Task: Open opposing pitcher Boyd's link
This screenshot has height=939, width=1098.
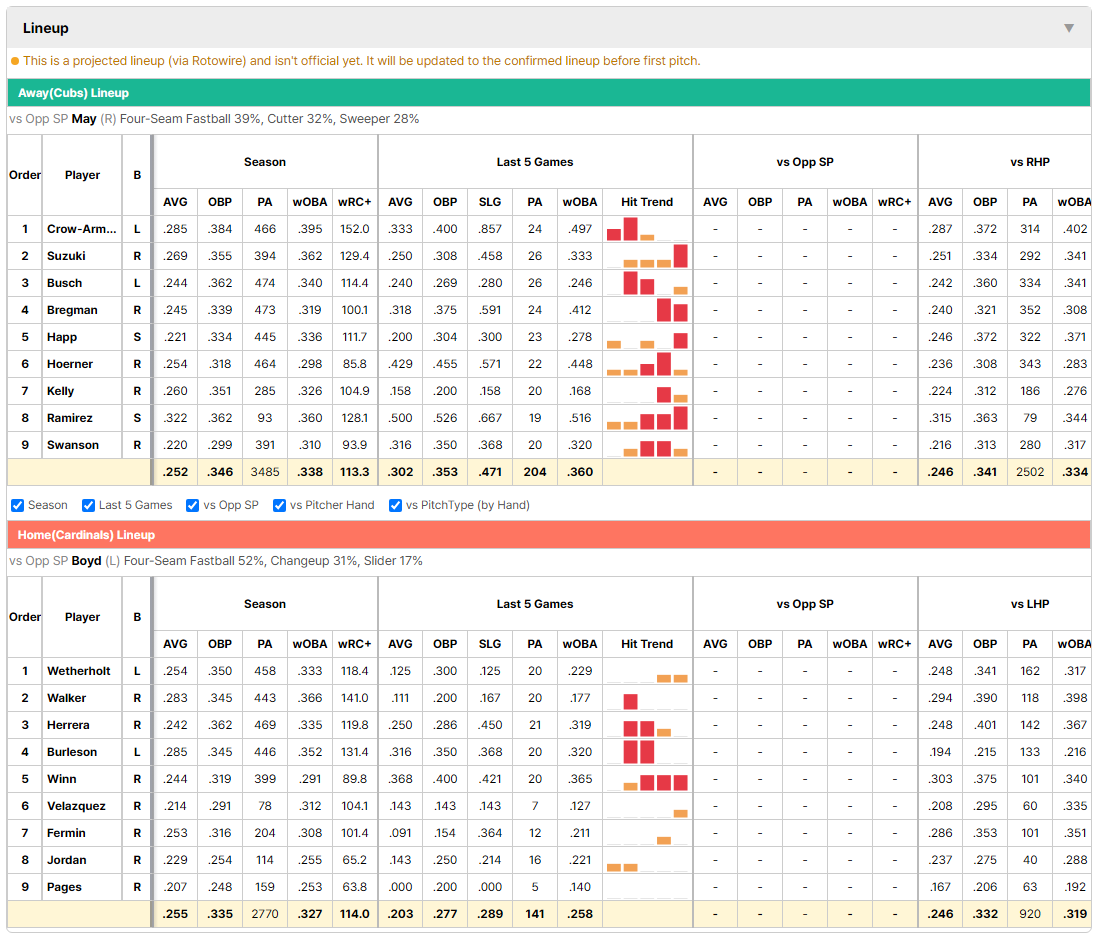Action: pyautogui.click(x=86, y=561)
